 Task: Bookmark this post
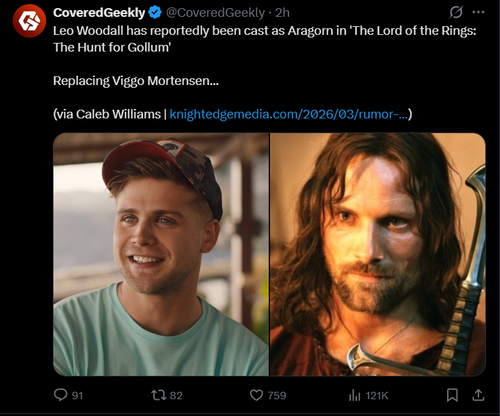[x=452, y=395]
